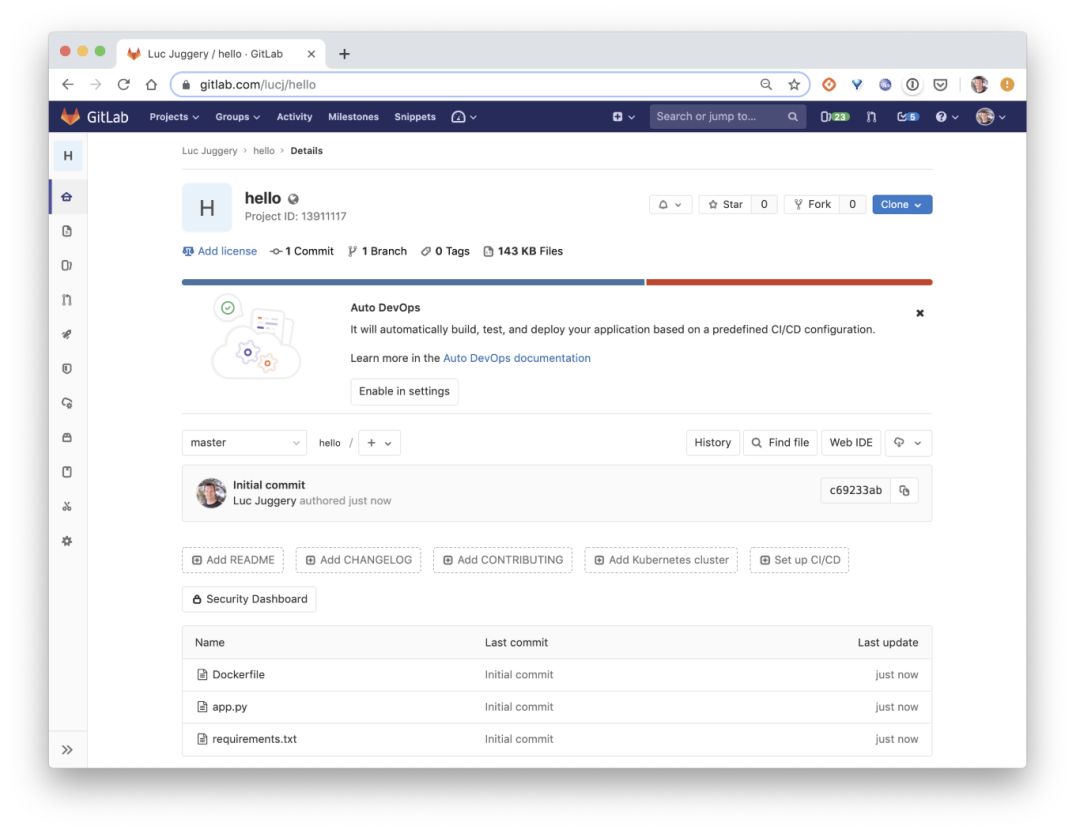Open new browser tab plus button
This screenshot has width=1080, height=830.
tap(344, 54)
